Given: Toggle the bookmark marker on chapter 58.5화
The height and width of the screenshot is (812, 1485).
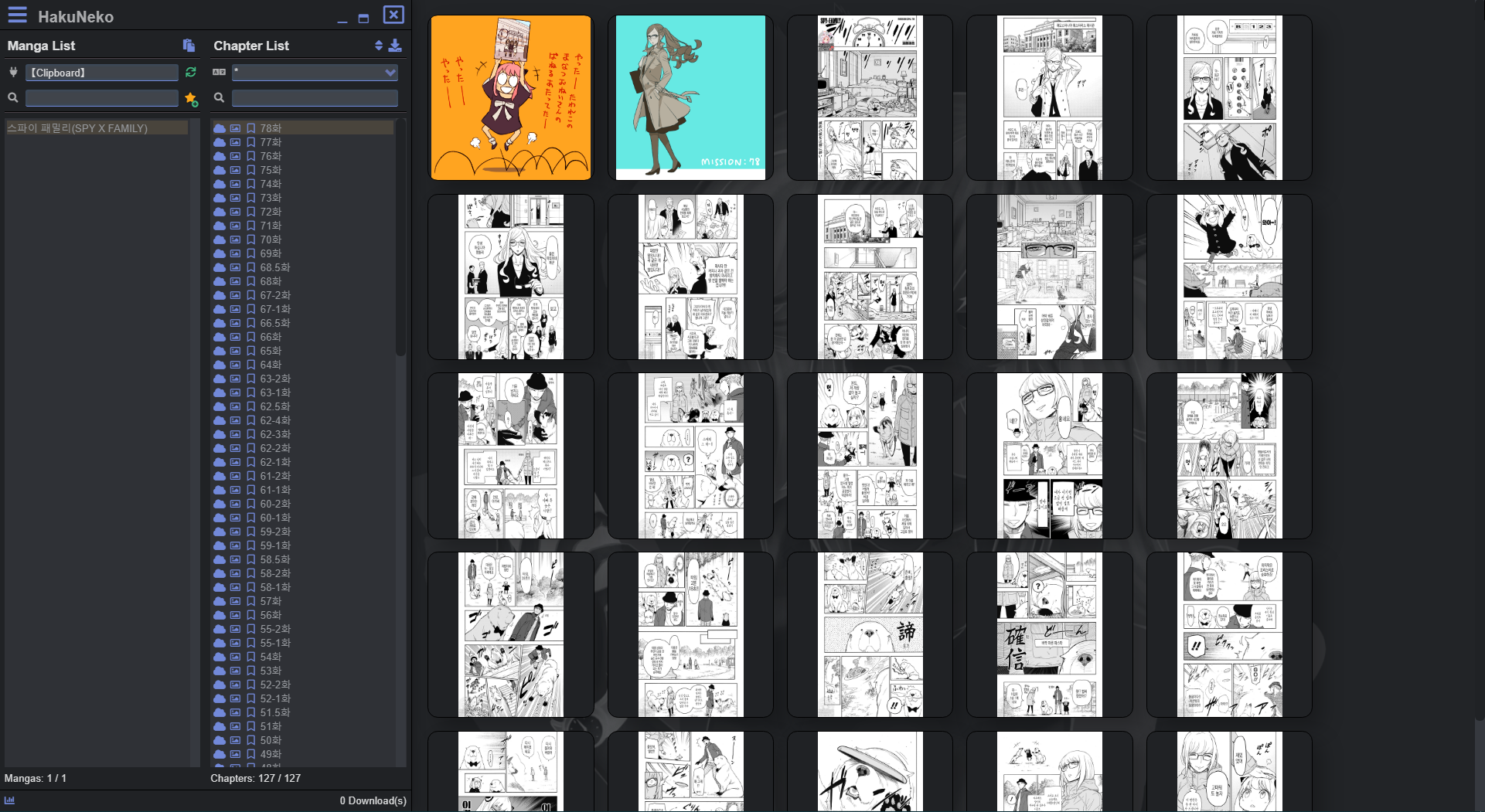Looking at the screenshot, I should click(x=251, y=559).
